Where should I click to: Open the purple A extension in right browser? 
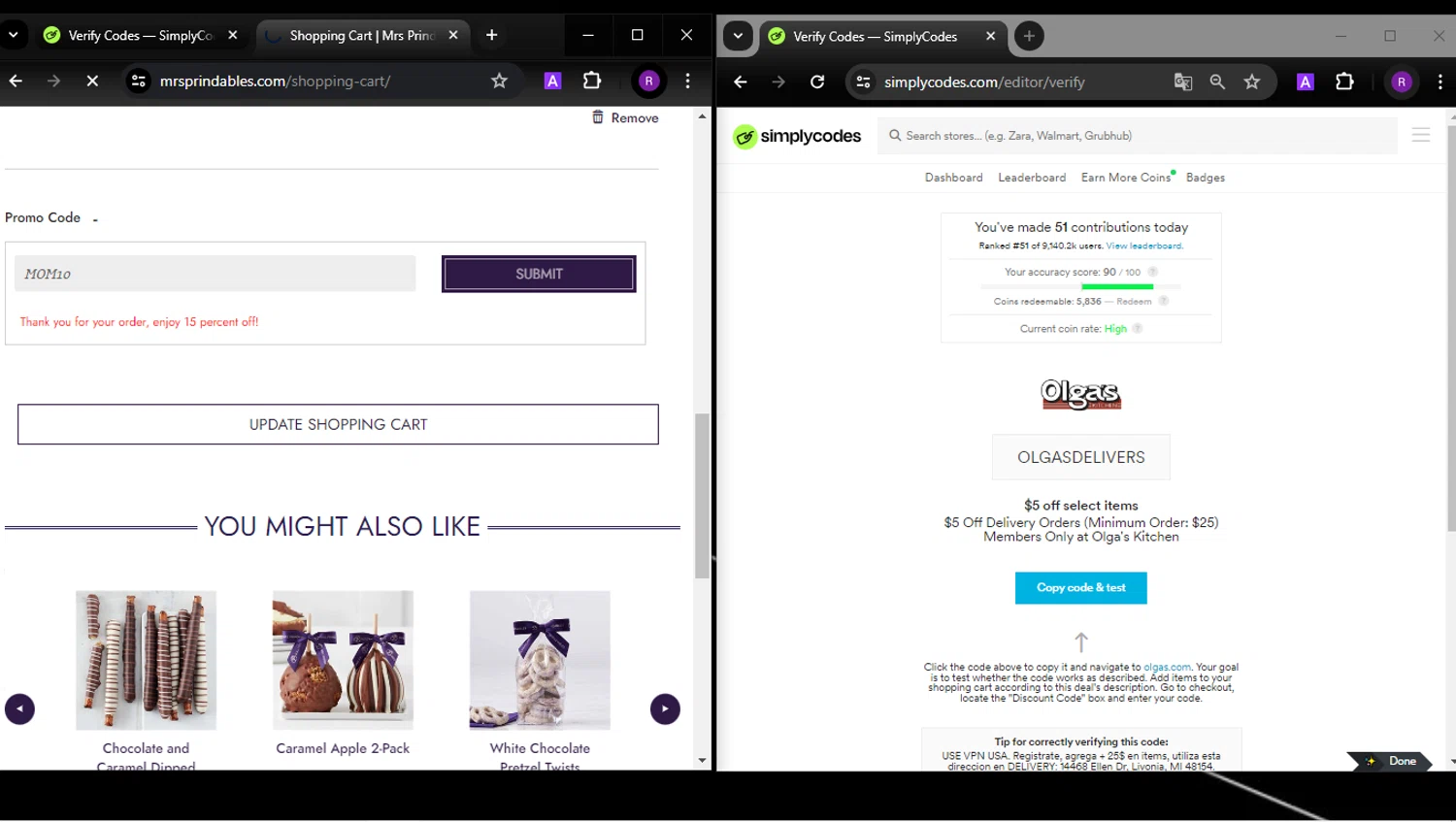[x=1306, y=82]
